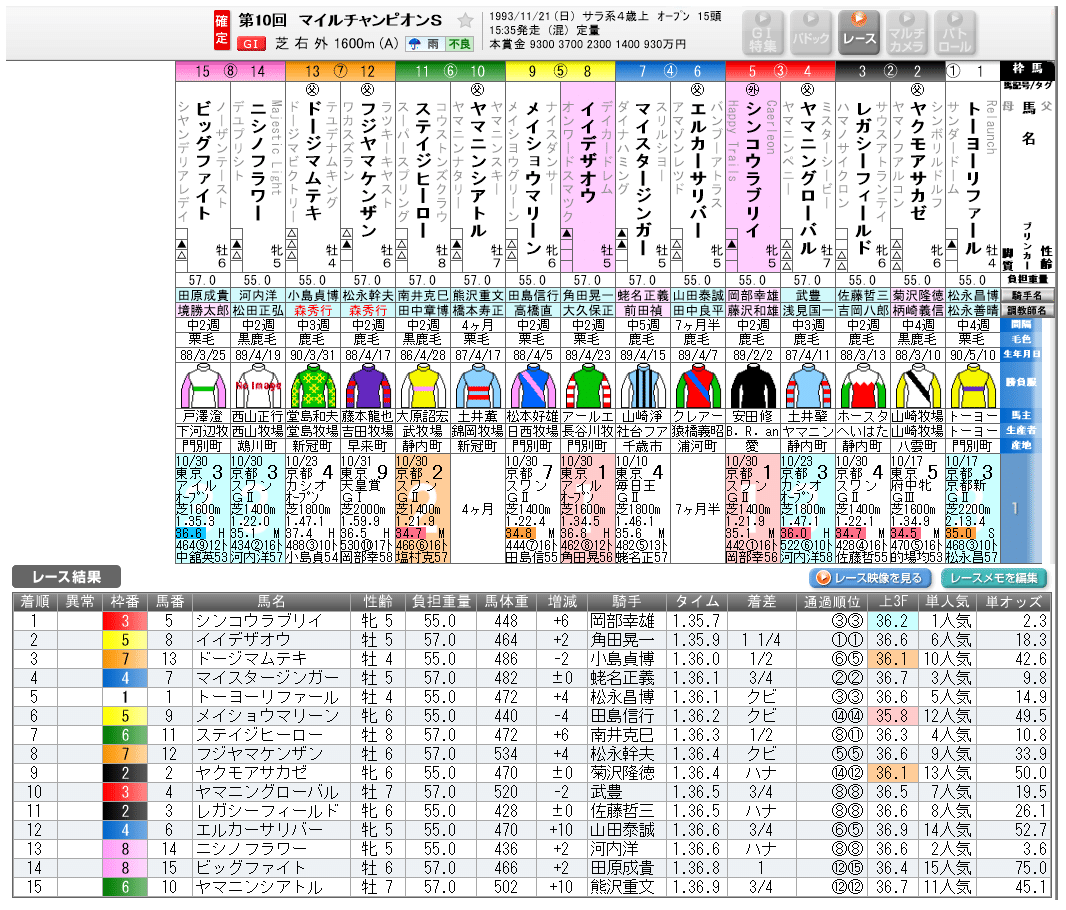Click the favorite star next to マイルチャンピオンS
This screenshot has height=910, width=1066.
point(465,20)
